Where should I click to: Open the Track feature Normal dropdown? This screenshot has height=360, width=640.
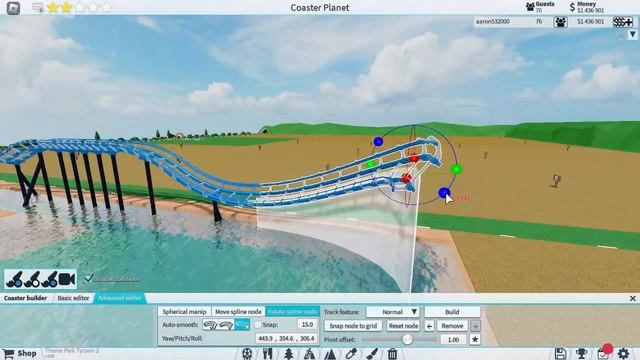[393, 312]
